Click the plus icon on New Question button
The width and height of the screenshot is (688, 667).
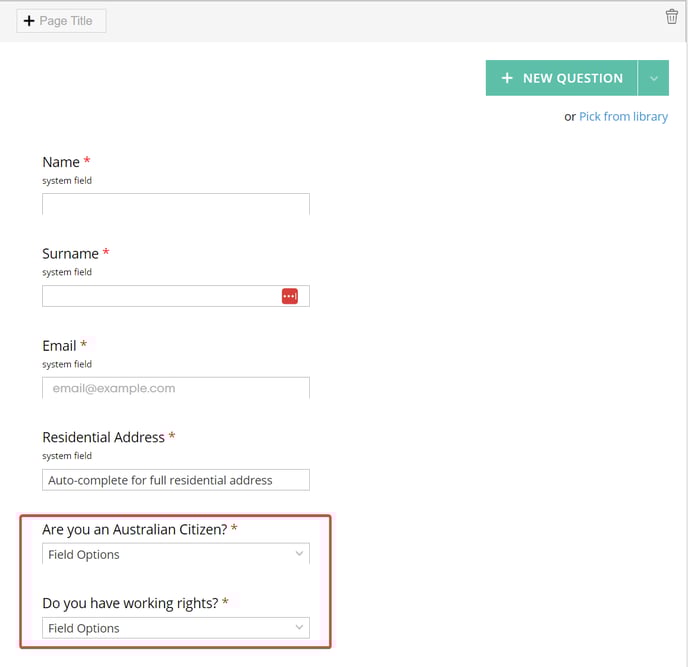pyautogui.click(x=507, y=78)
